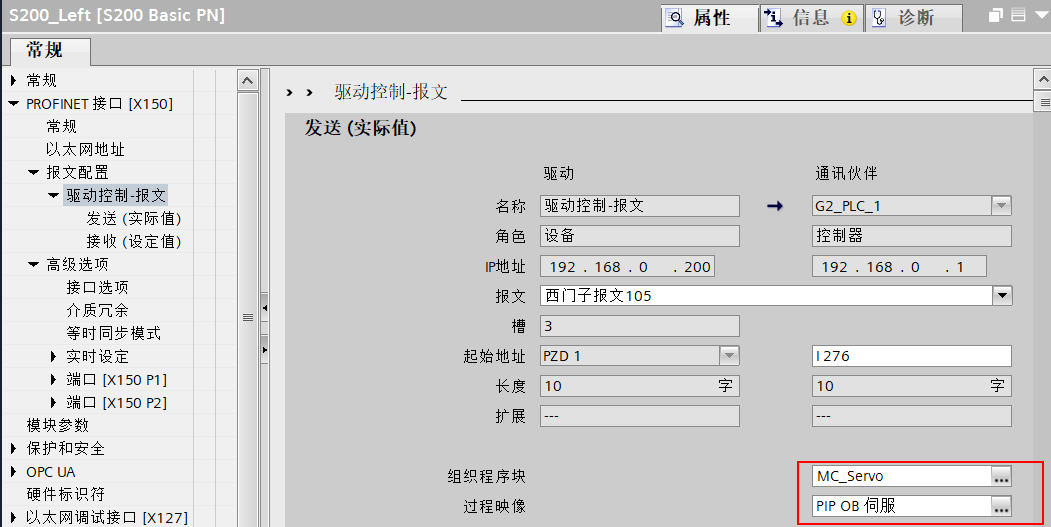
Task: Click the right panel scroll up arrow
Action: [1043, 80]
